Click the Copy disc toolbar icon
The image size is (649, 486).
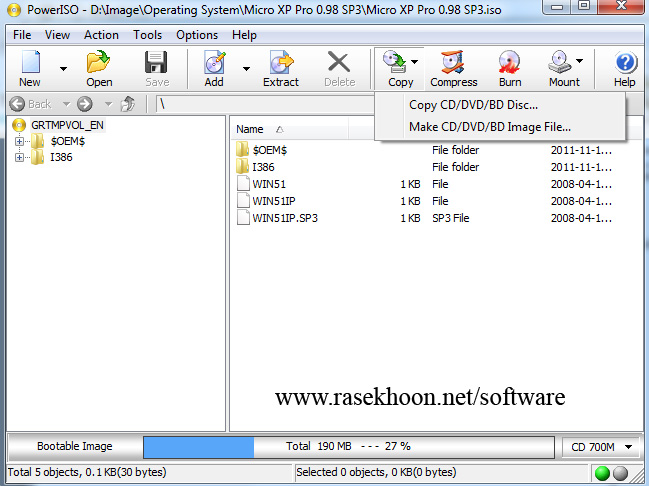394,62
